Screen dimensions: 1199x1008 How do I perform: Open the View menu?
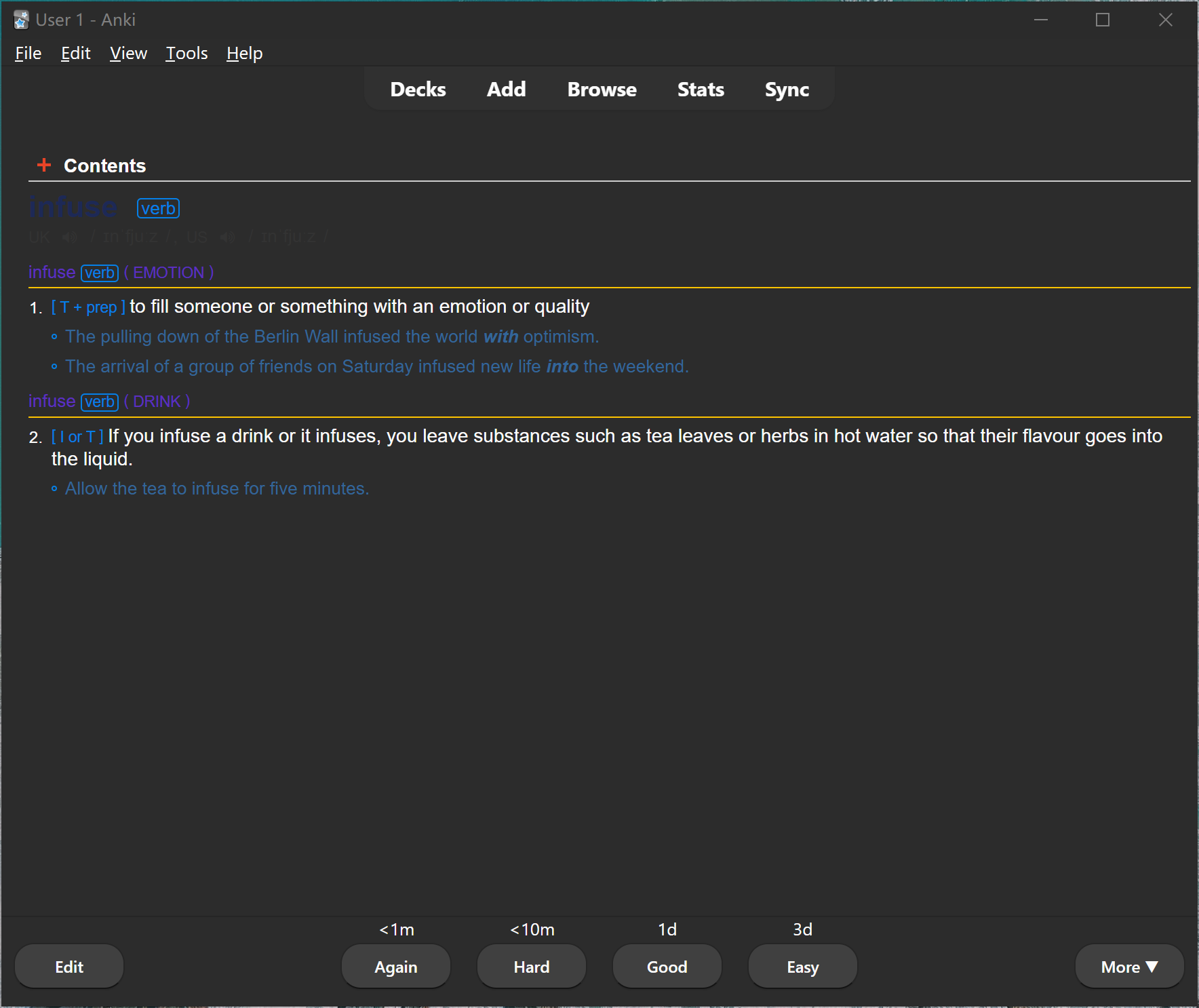pos(128,53)
